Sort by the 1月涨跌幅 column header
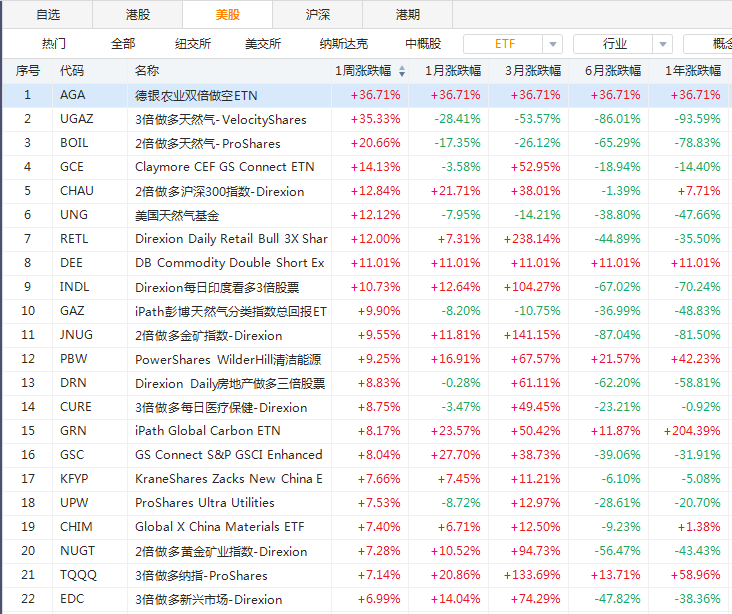This screenshot has width=732, height=614. (x=453, y=71)
